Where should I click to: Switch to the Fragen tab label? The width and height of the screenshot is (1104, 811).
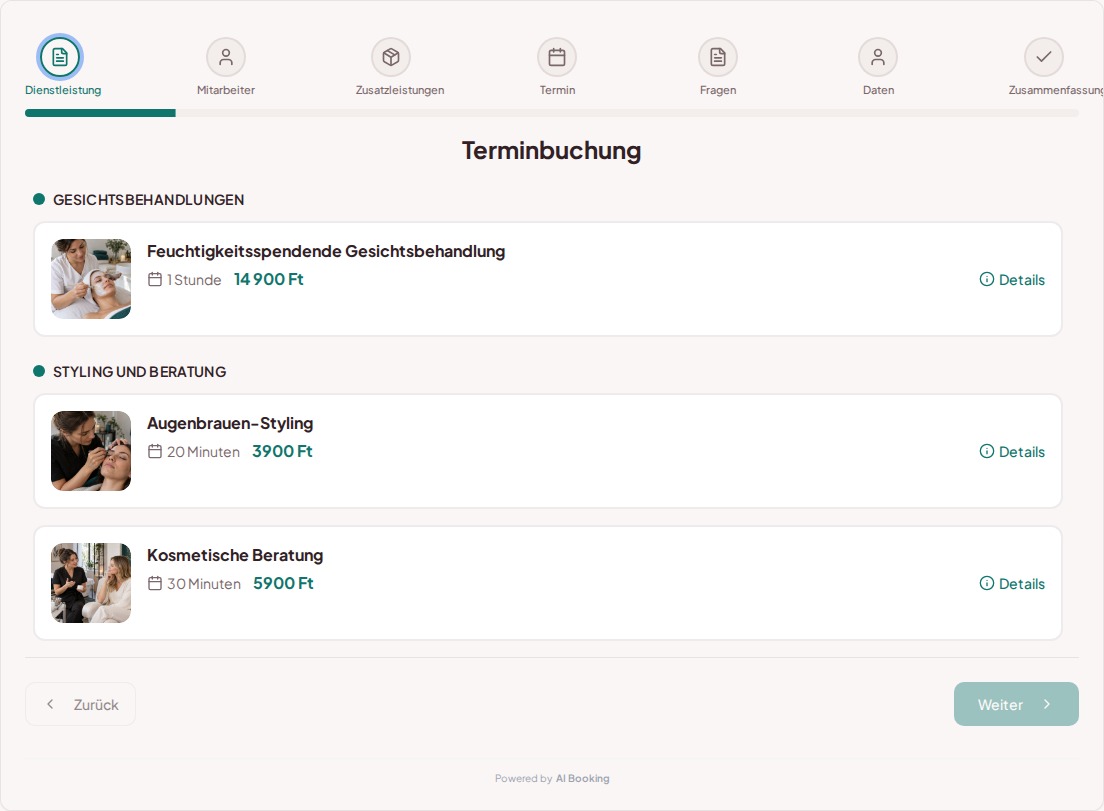click(718, 90)
